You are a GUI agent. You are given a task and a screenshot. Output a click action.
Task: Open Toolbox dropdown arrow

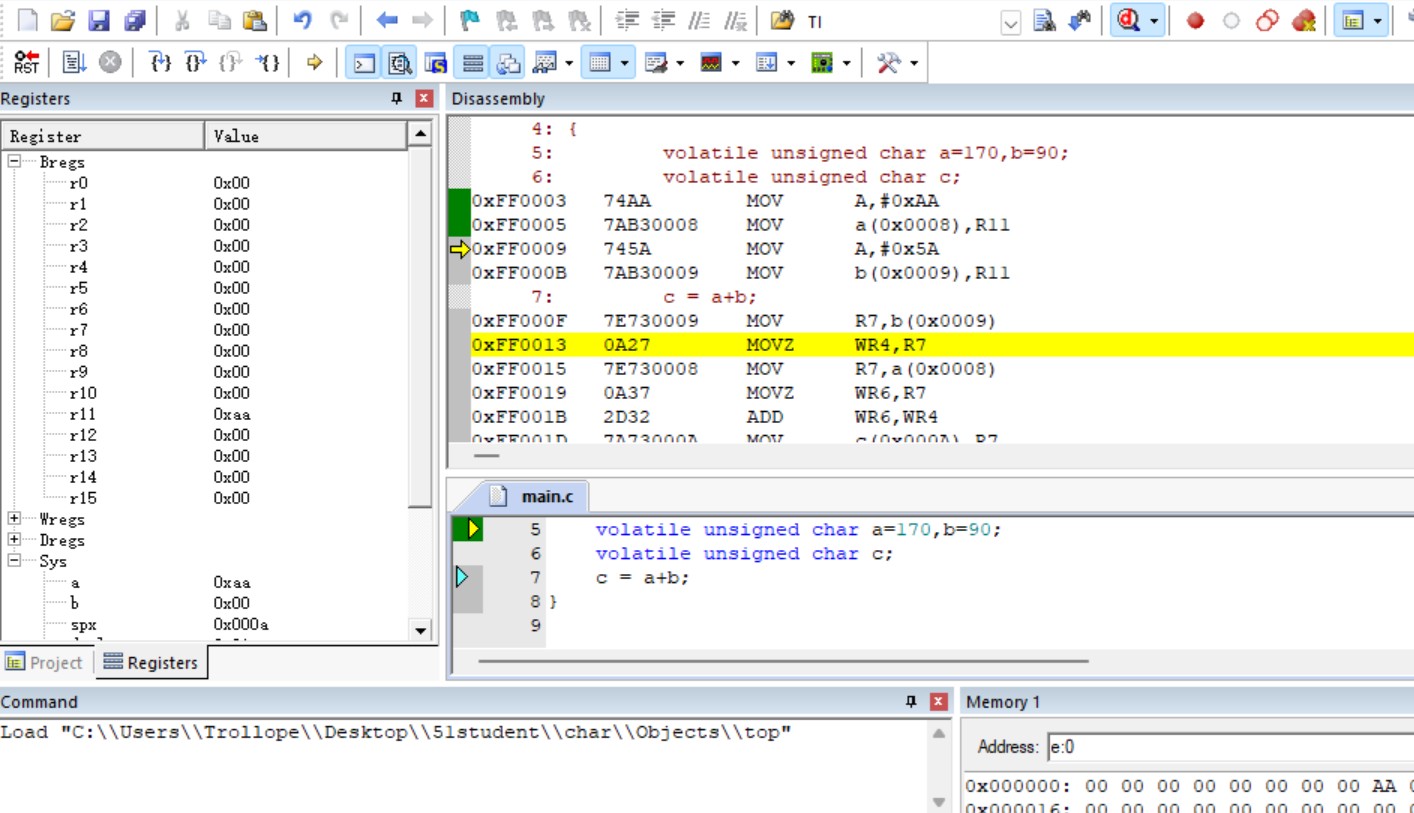tap(914, 63)
